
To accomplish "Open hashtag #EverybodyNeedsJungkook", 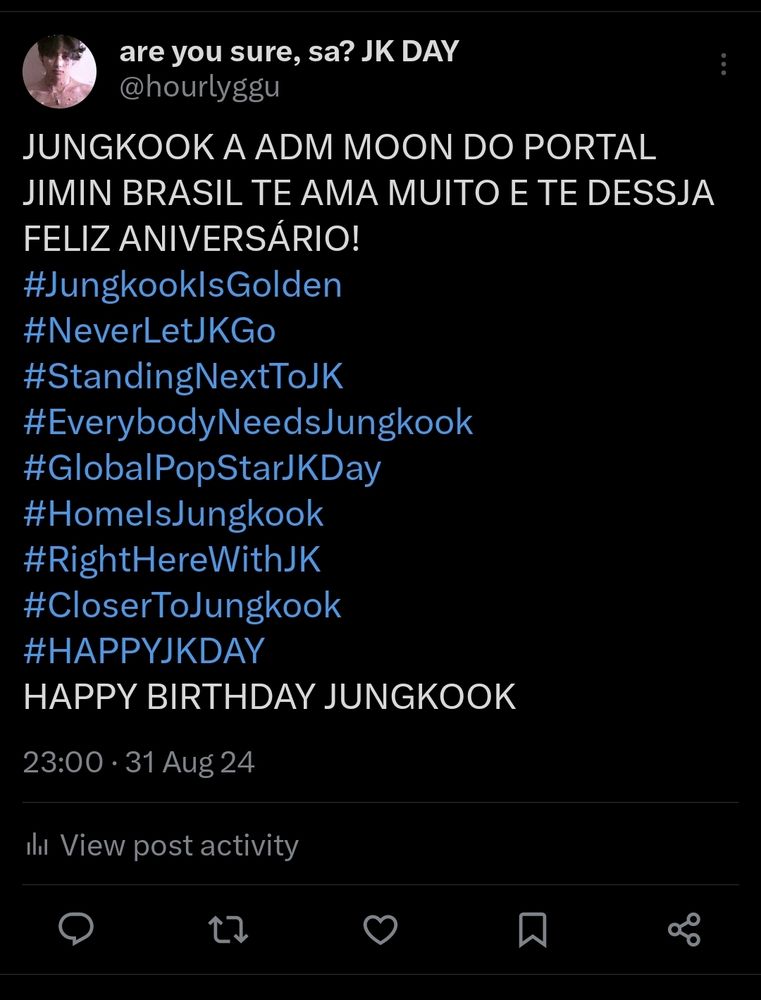I will (x=248, y=423).
